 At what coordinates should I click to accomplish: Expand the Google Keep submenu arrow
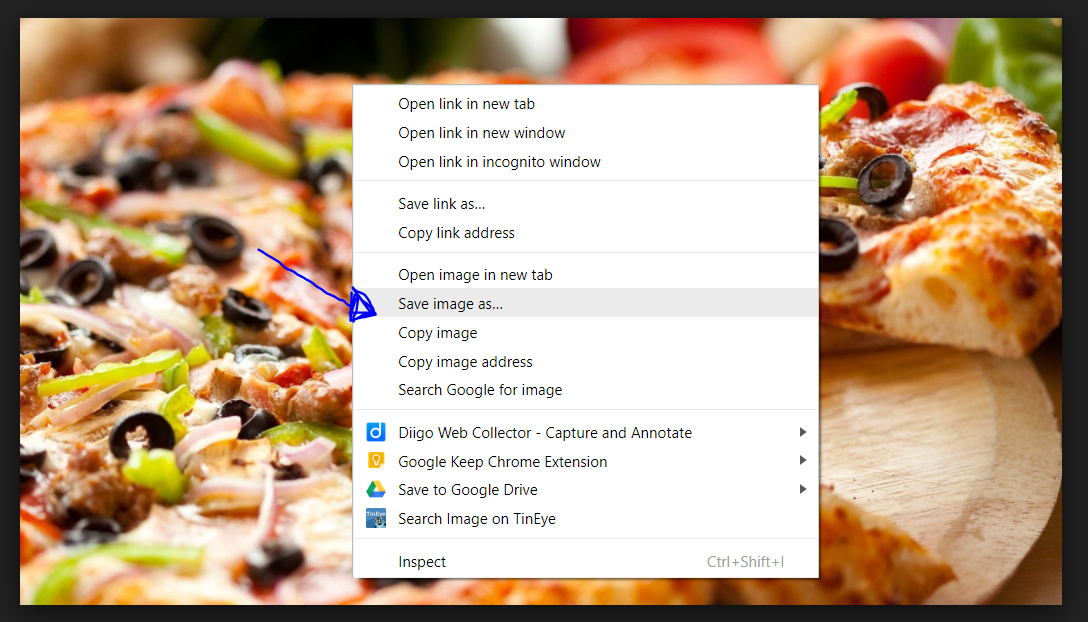(803, 460)
